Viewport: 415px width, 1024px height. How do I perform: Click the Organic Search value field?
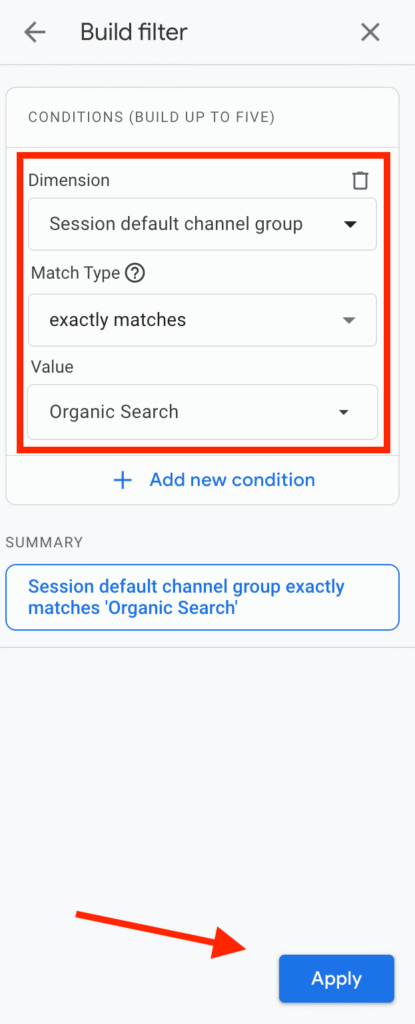click(x=203, y=412)
